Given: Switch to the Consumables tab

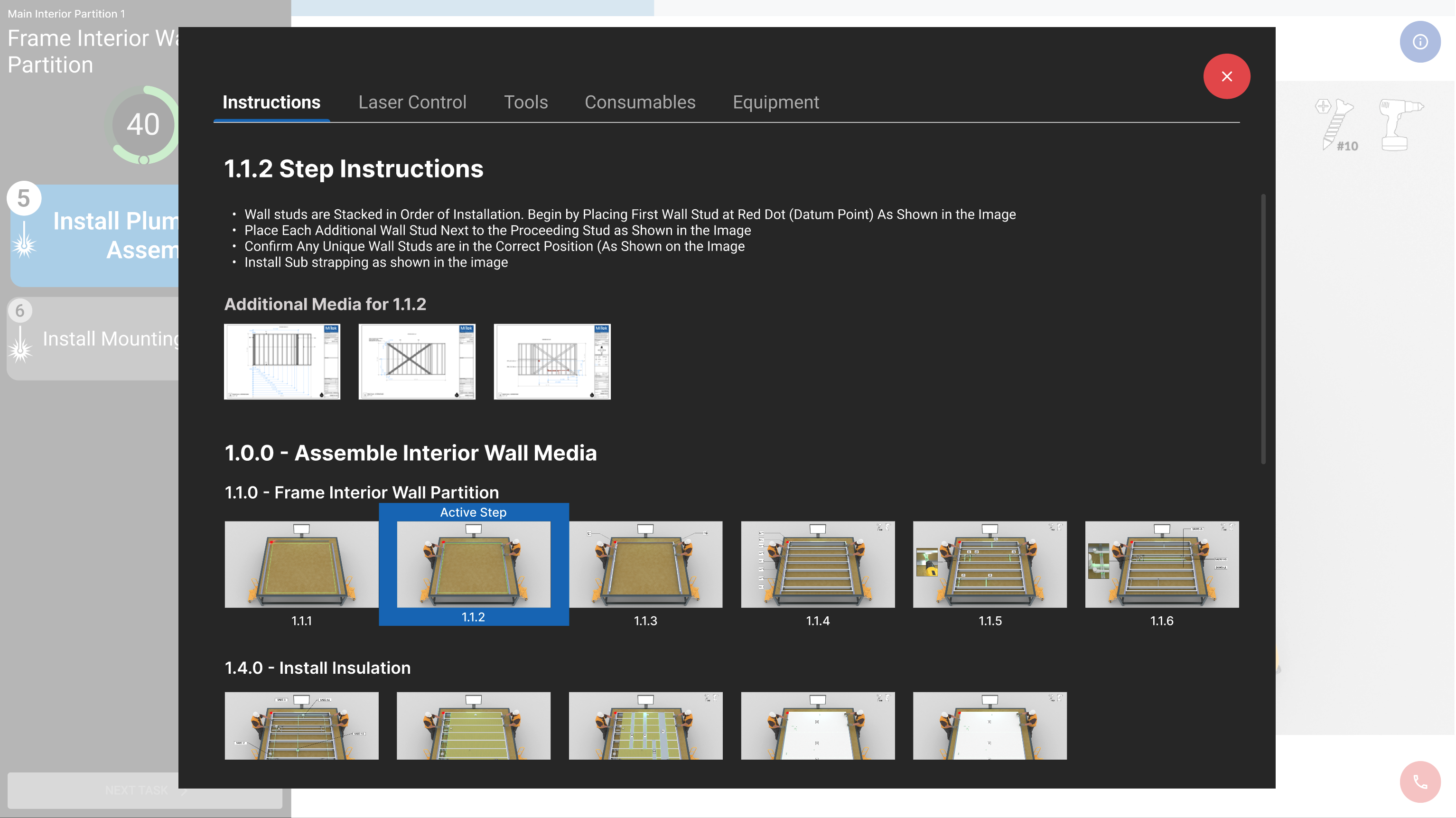Looking at the screenshot, I should 639,102.
